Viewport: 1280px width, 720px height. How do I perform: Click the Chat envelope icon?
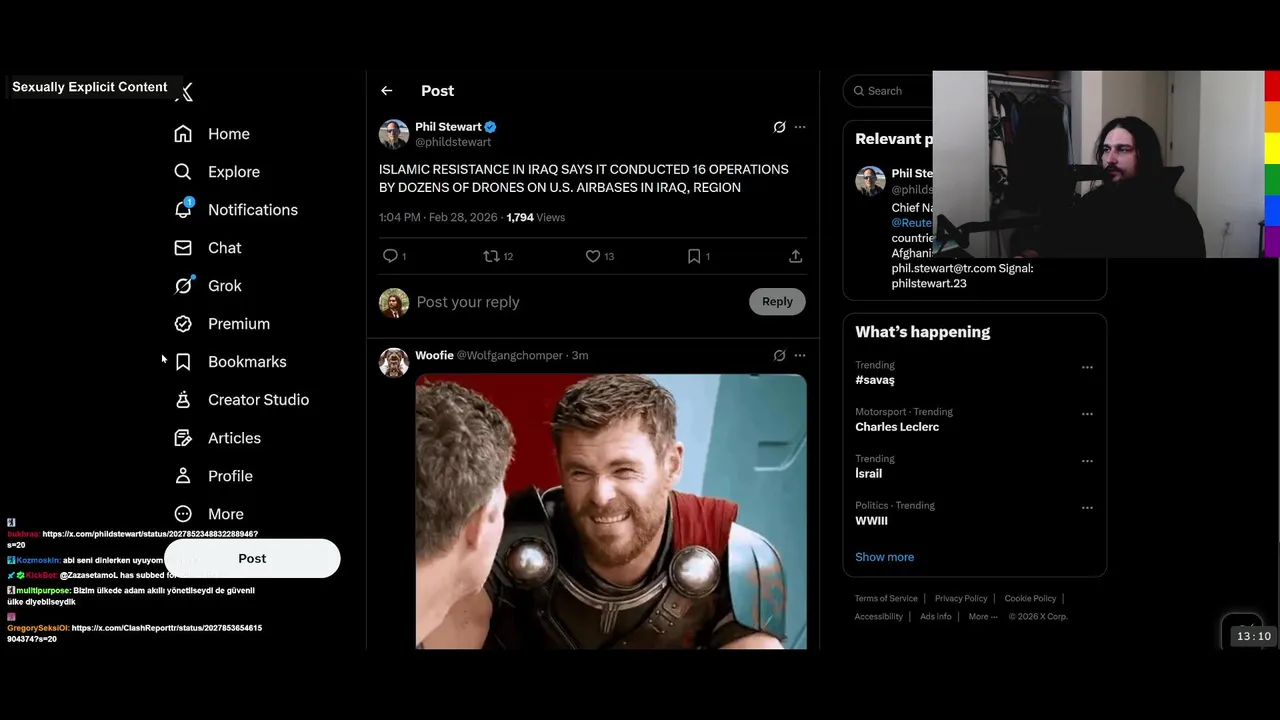coord(183,248)
